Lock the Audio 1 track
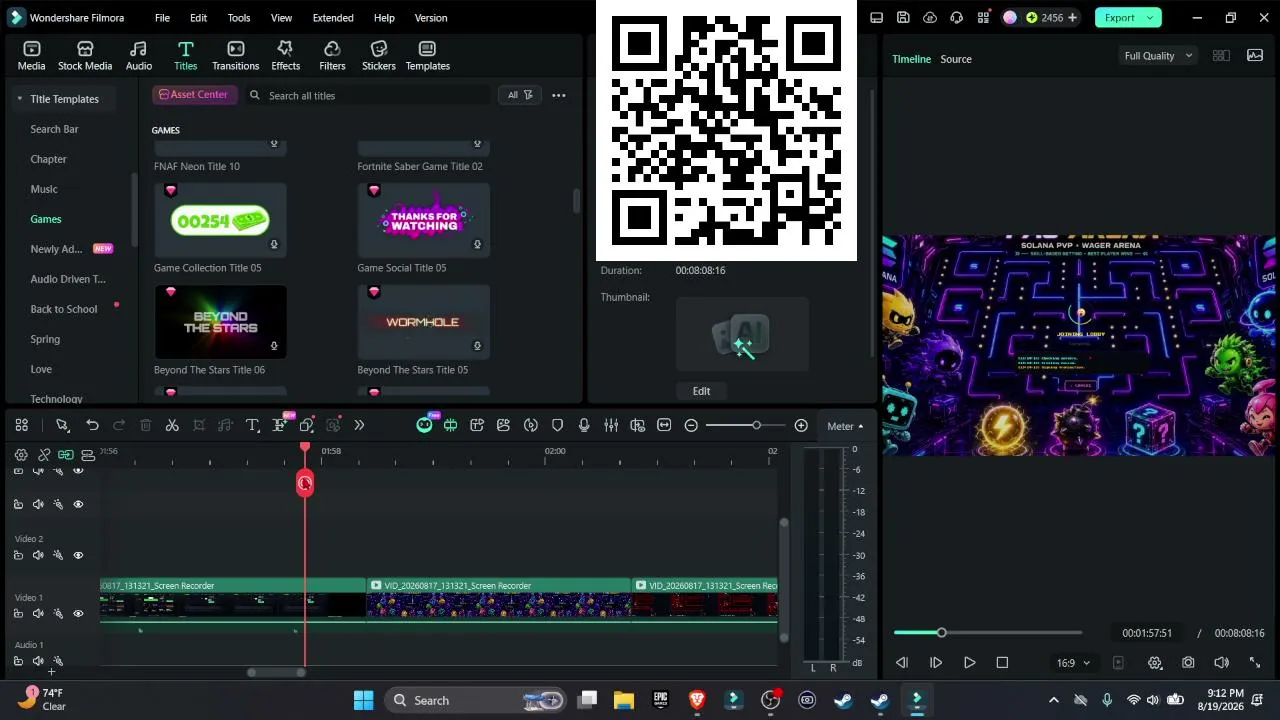Image resolution: width=1280 pixels, height=720 pixels. [x=18, y=661]
